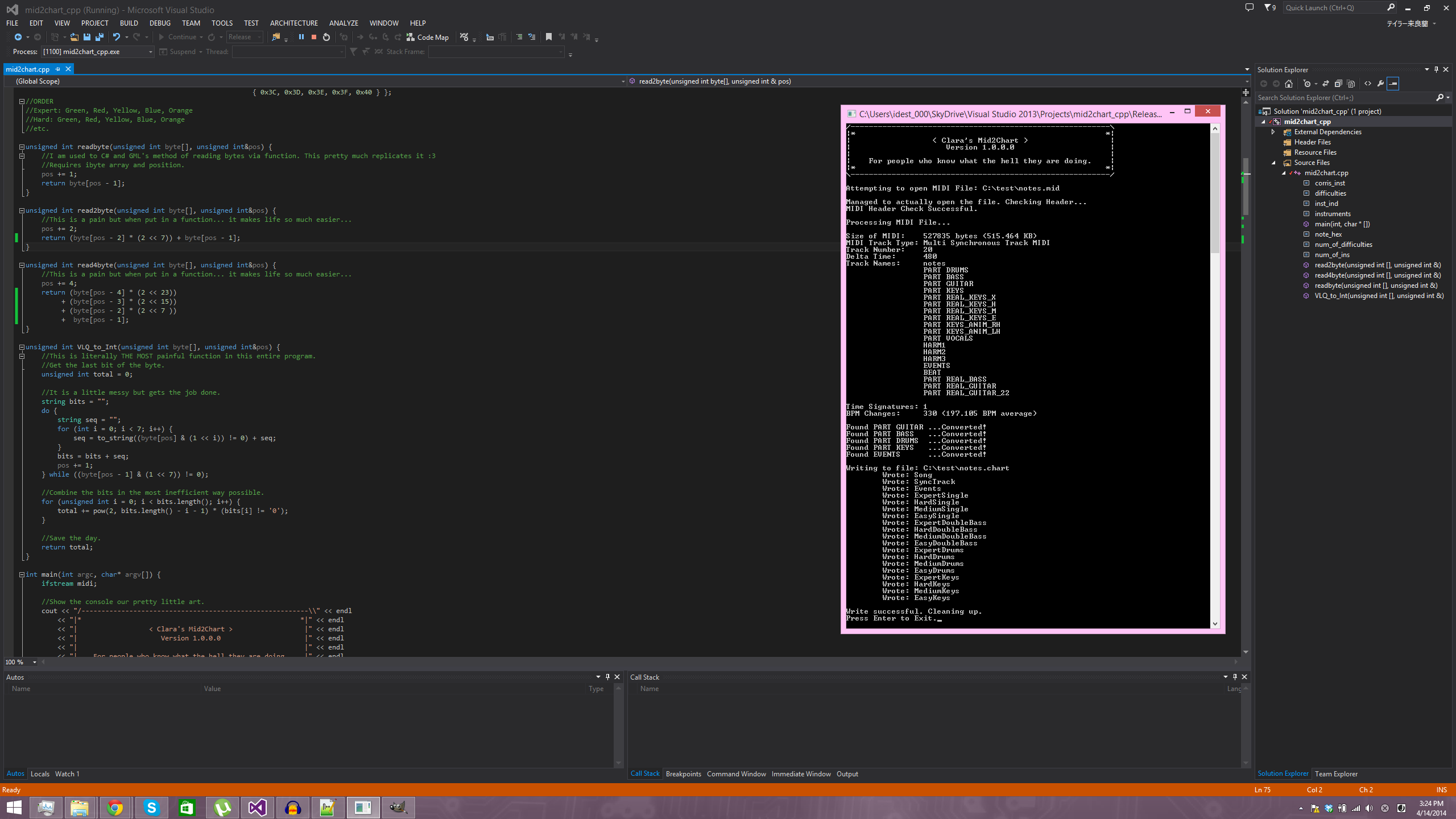Collapse the main function outline
This screenshot has width=1456, height=819.
(22, 574)
